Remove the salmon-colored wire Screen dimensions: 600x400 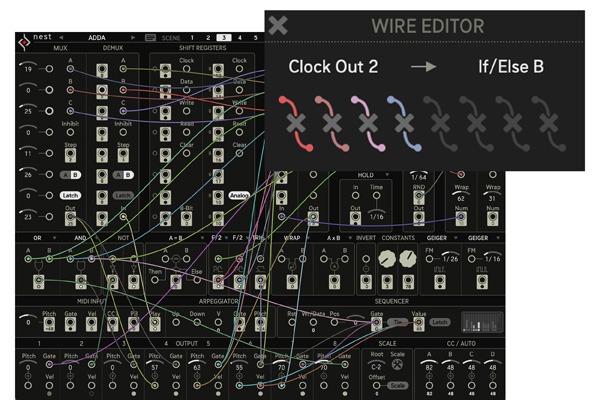pos(332,124)
